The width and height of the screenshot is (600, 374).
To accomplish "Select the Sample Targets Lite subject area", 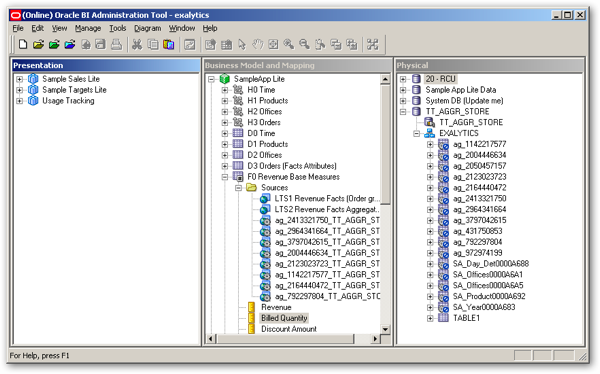I will tap(74, 90).
